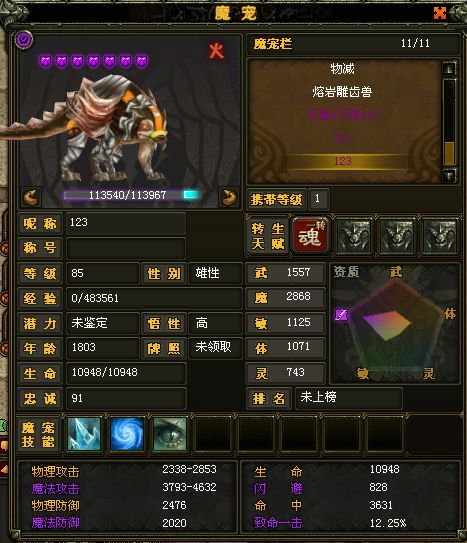Click the 魔 label on aptitude pentagon
The width and height of the screenshot is (467, 543).
tap(341, 315)
